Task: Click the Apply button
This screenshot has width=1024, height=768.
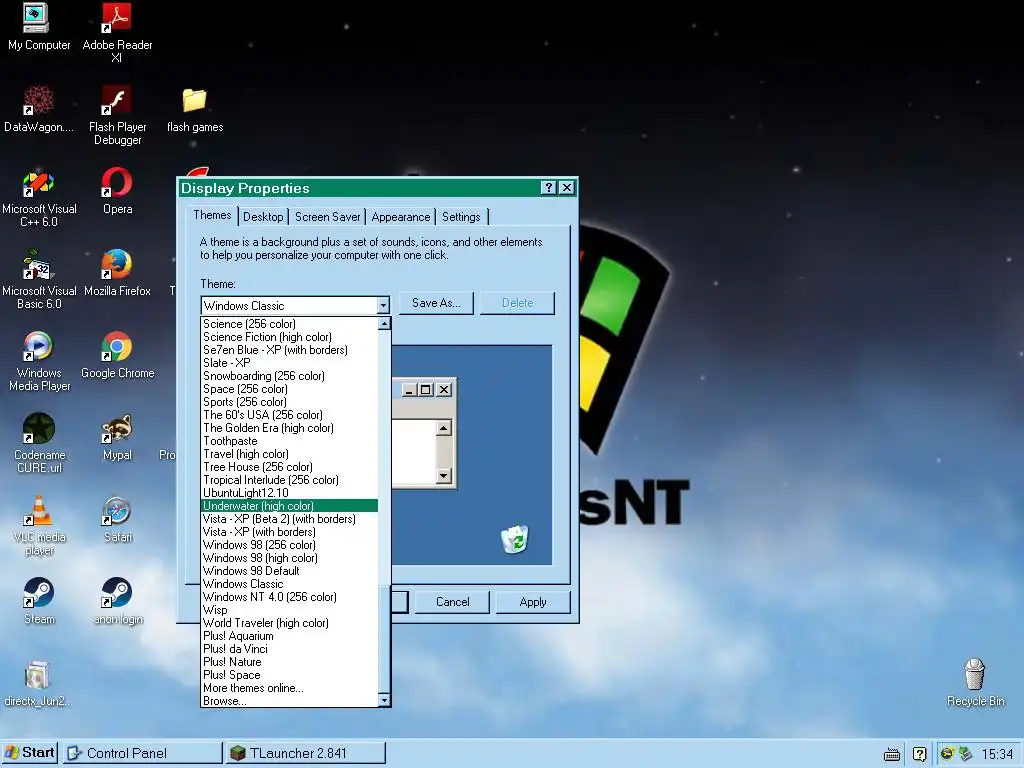Action: (x=533, y=602)
